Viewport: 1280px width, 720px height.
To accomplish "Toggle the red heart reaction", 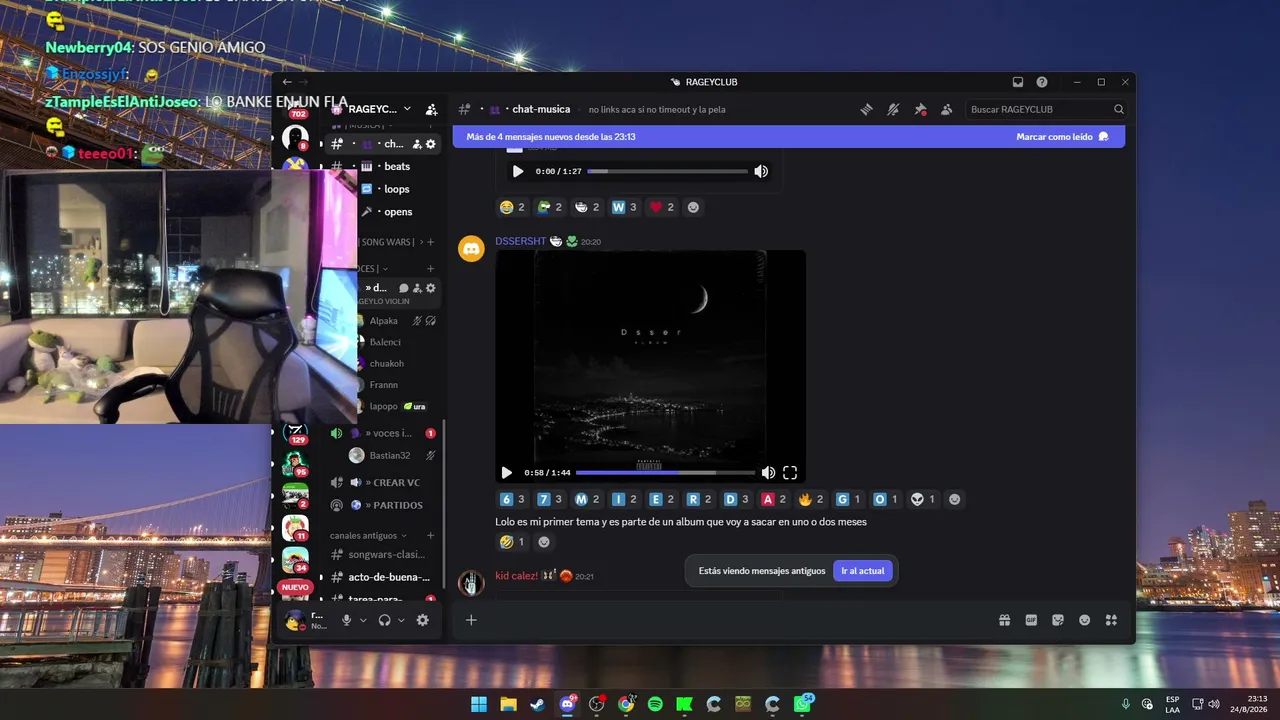I will tap(662, 207).
